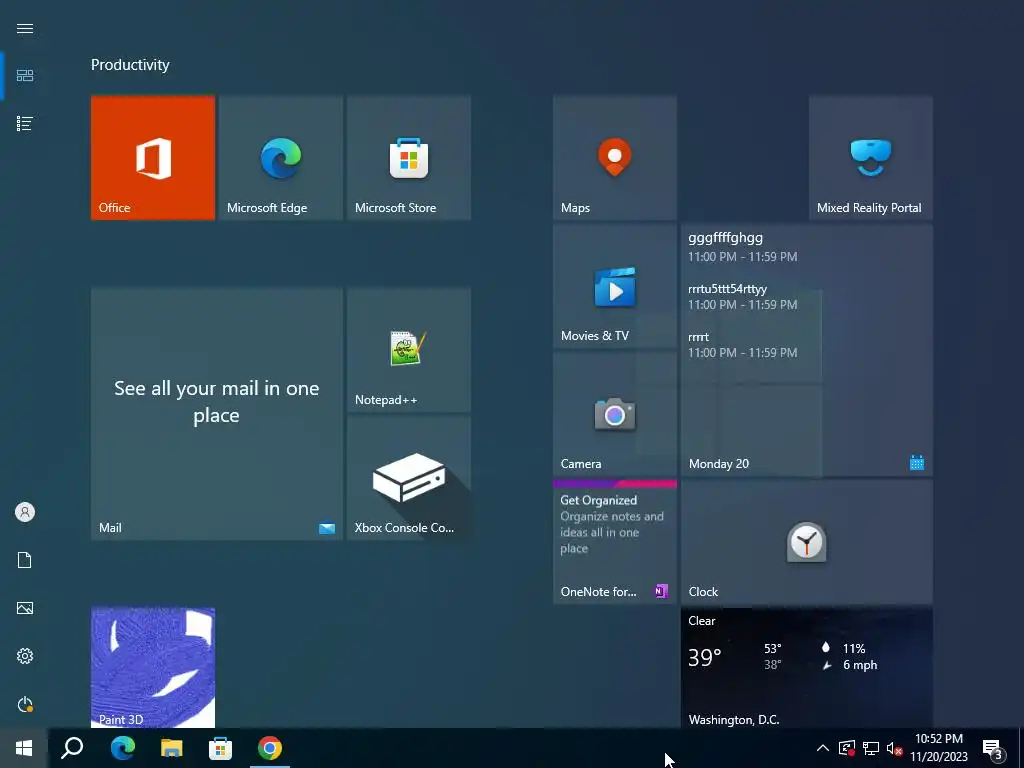Open the network status tray icon
1024x768 pixels.
click(x=871, y=748)
